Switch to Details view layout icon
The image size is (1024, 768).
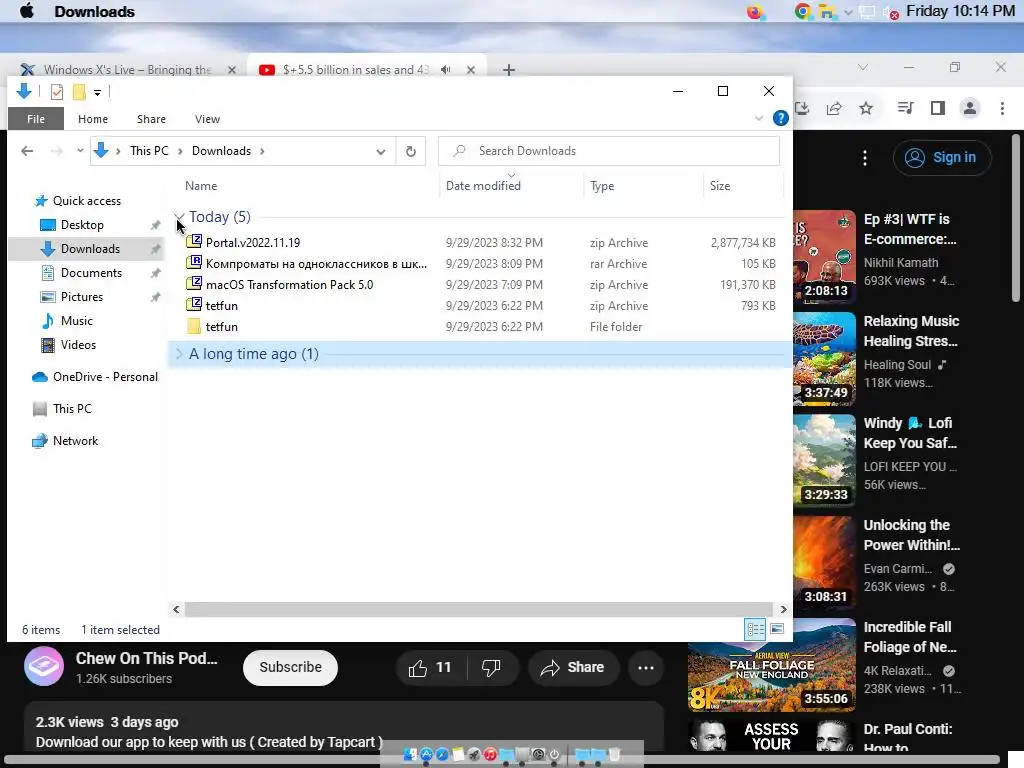(x=756, y=630)
